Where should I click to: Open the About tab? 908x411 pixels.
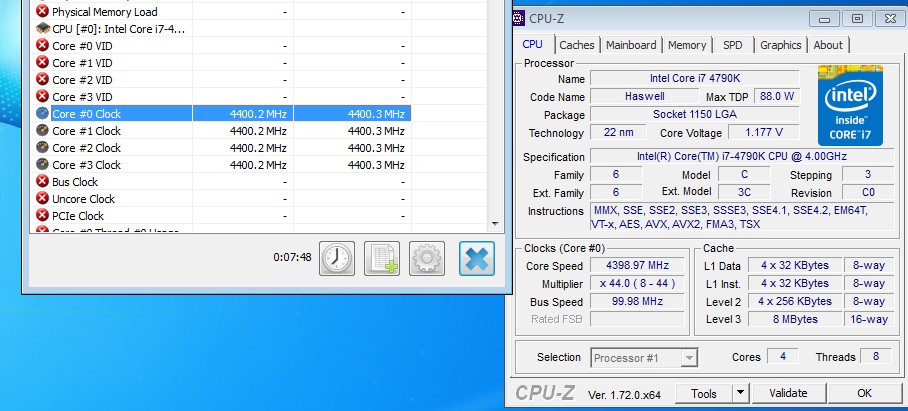tap(828, 45)
